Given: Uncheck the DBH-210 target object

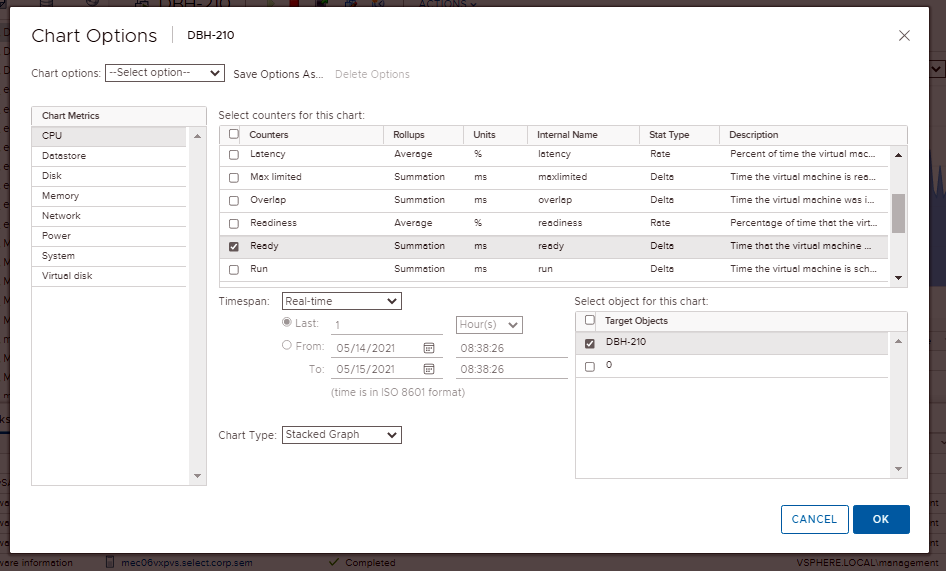Looking at the screenshot, I should click(589, 343).
